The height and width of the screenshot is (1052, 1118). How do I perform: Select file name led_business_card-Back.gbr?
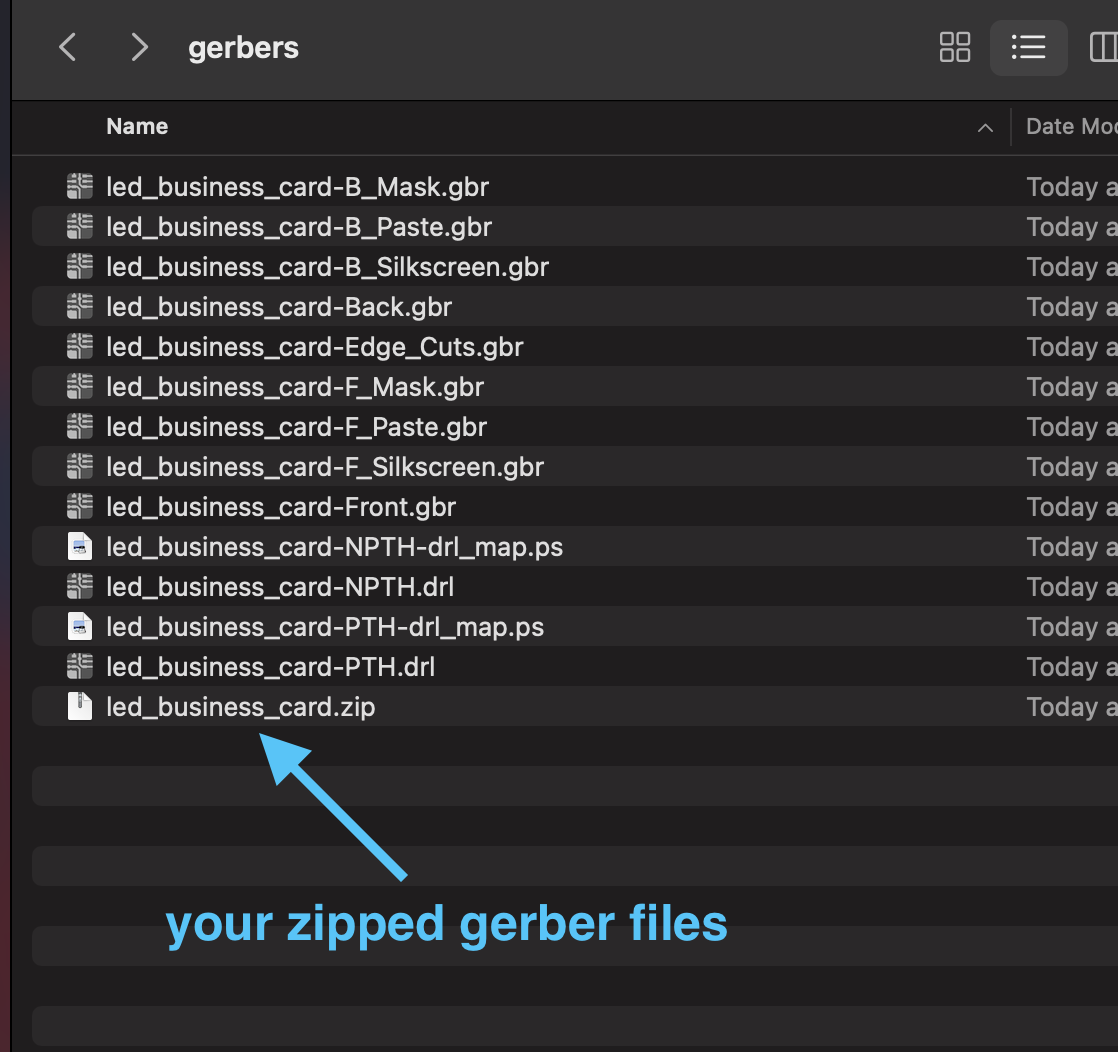(x=279, y=307)
